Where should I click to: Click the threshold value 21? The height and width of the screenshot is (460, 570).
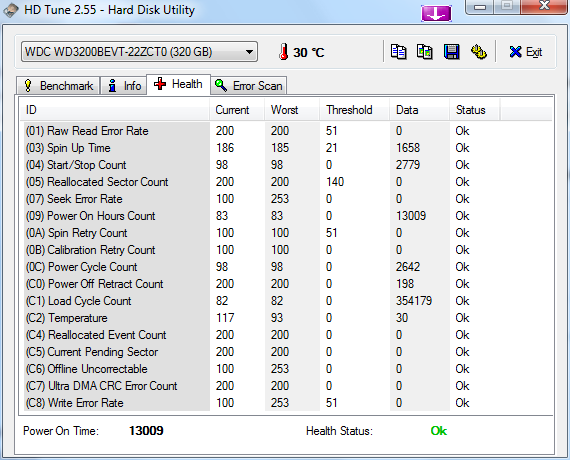[x=332, y=148]
